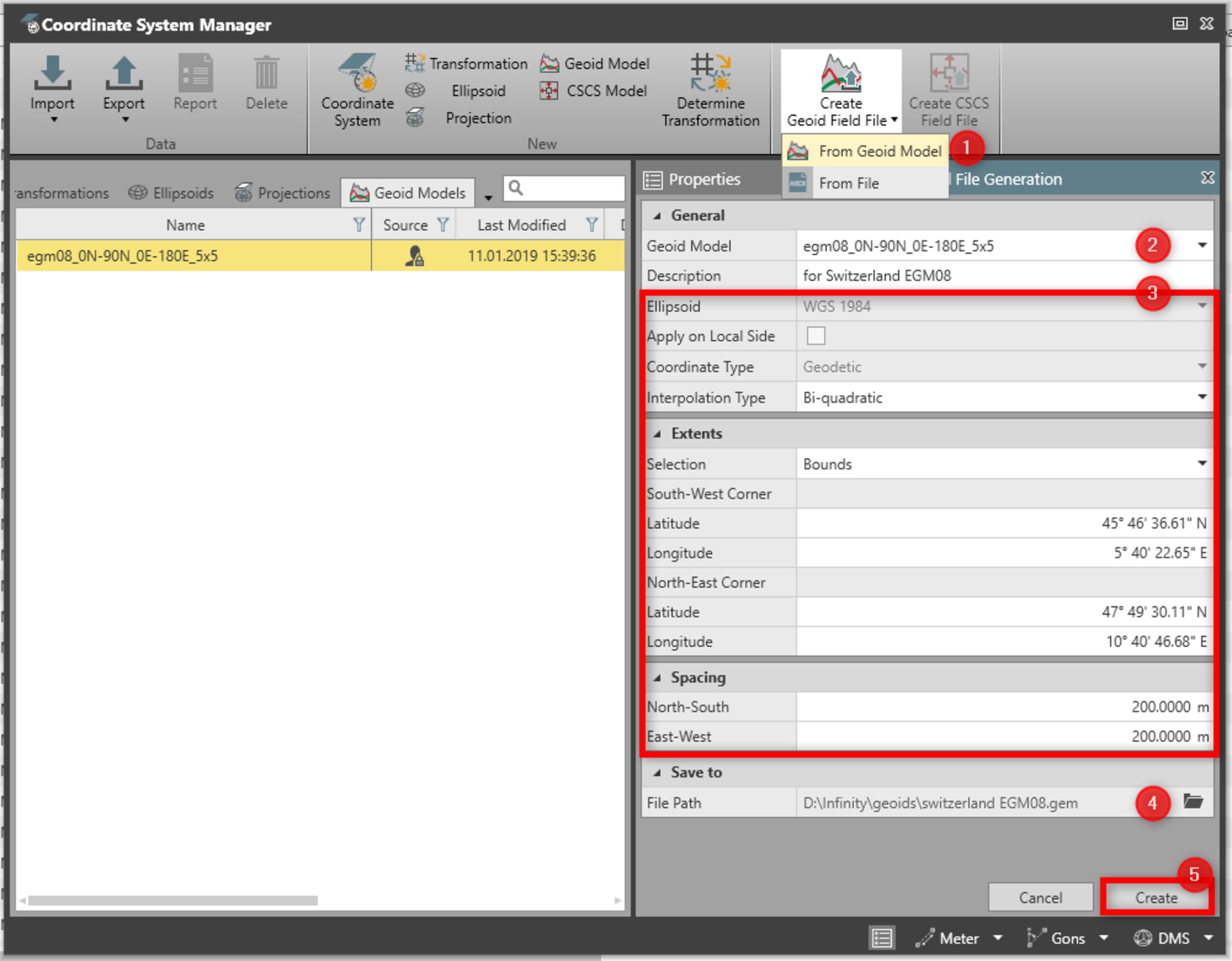Open the Import data menu
1232x961 pixels.
click(52, 87)
